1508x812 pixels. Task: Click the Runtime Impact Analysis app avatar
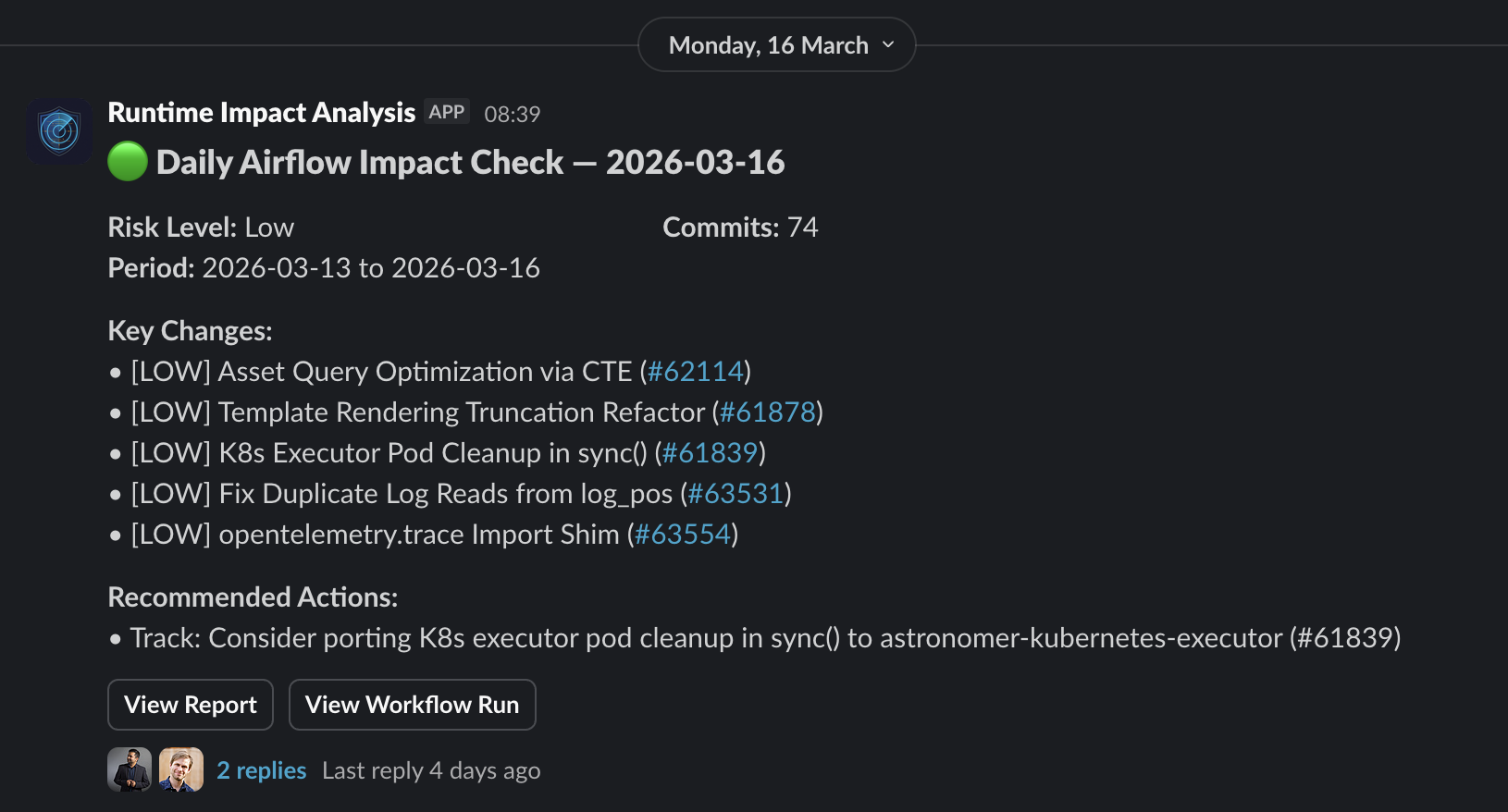(x=59, y=131)
